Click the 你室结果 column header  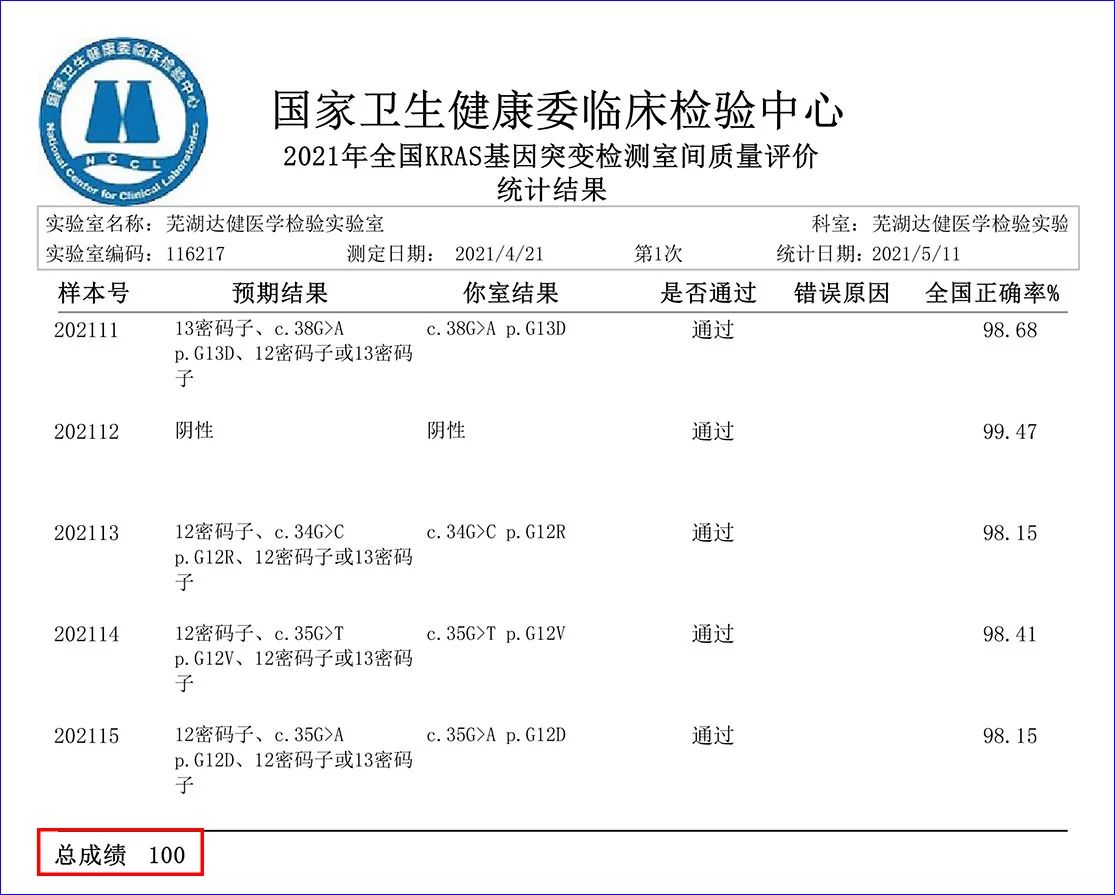[x=511, y=293]
